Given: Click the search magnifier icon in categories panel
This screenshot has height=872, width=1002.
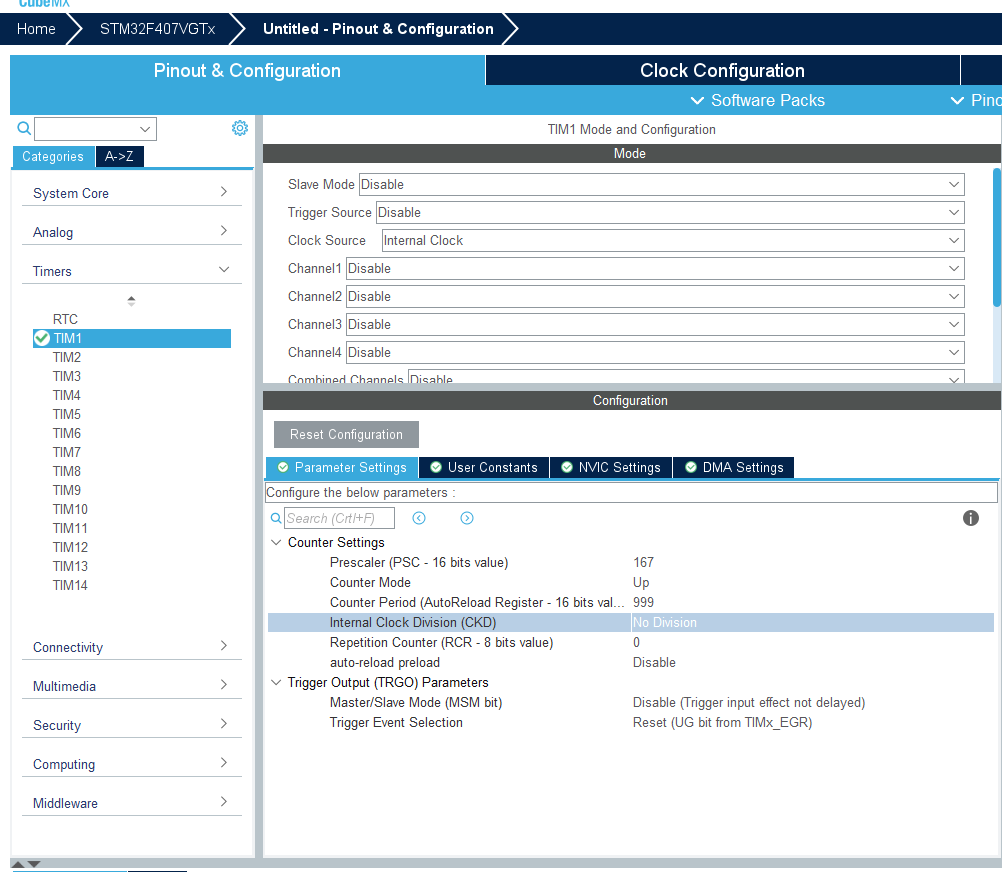Looking at the screenshot, I should tap(24, 128).
